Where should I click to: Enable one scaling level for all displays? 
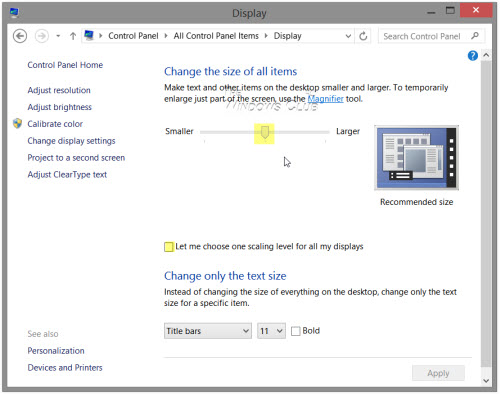click(x=169, y=247)
